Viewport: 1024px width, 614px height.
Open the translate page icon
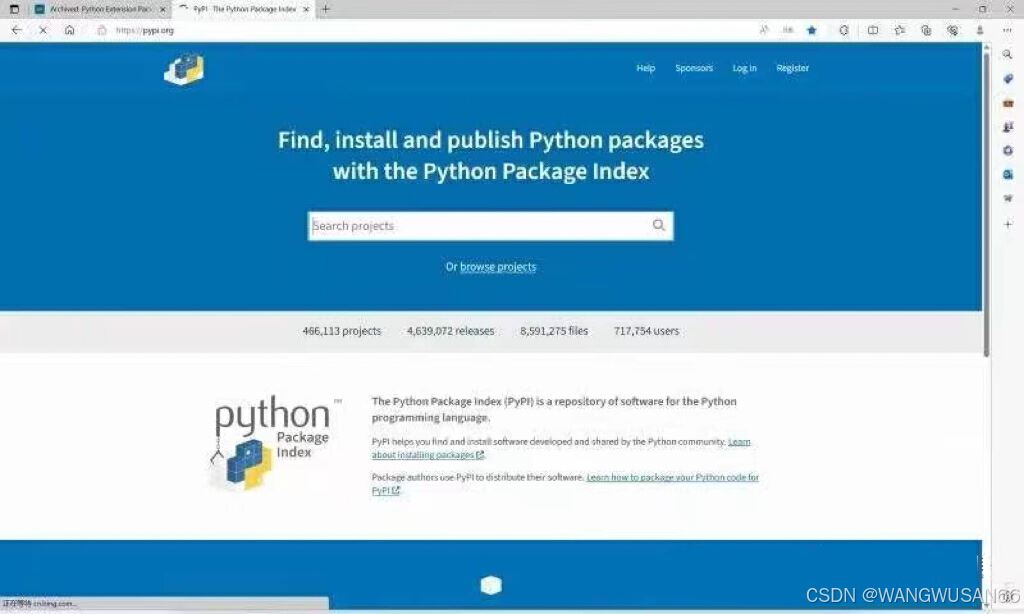(x=788, y=30)
